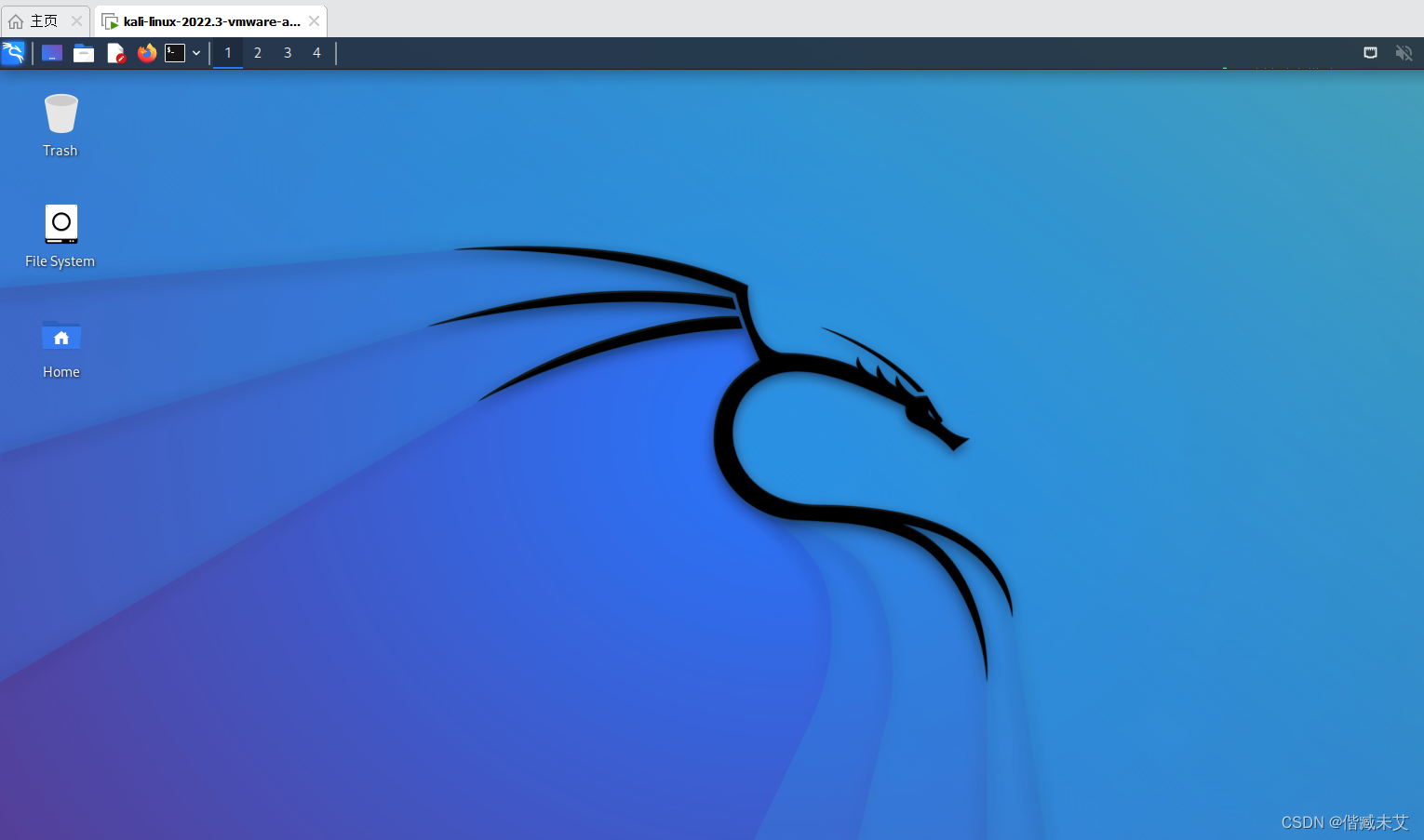Viewport: 1424px width, 840px height.
Task: Switch to the 主页 browser tab
Action: click(x=42, y=20)
